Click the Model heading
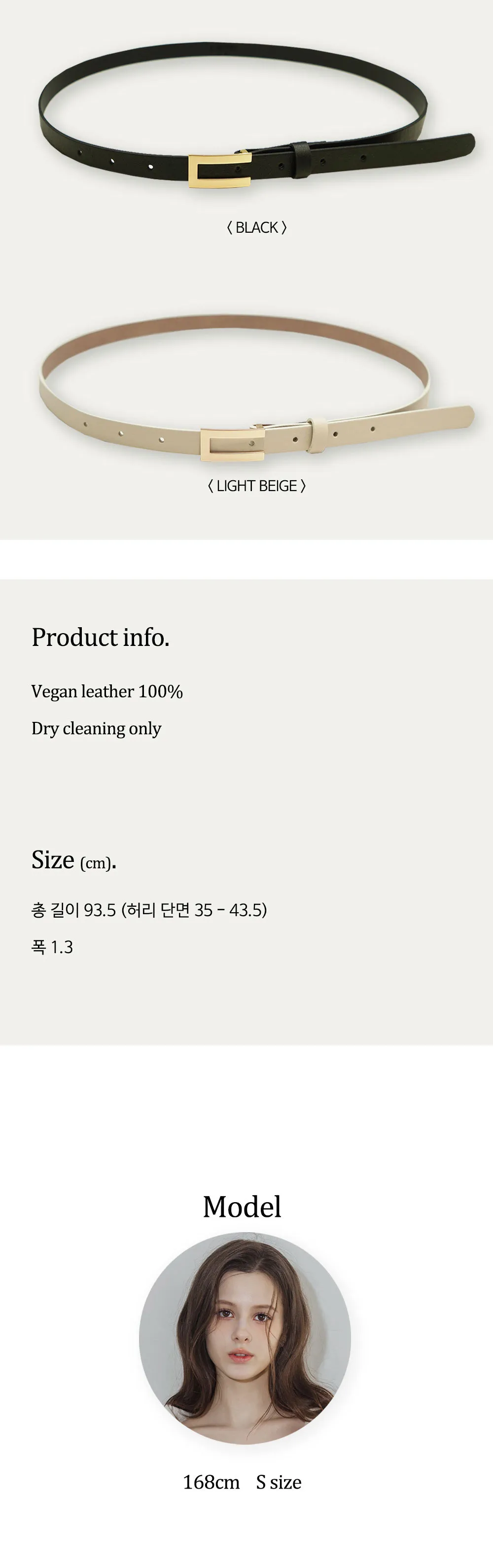This screenshot has width=493, height=1568. click(x=242, y=1207)
